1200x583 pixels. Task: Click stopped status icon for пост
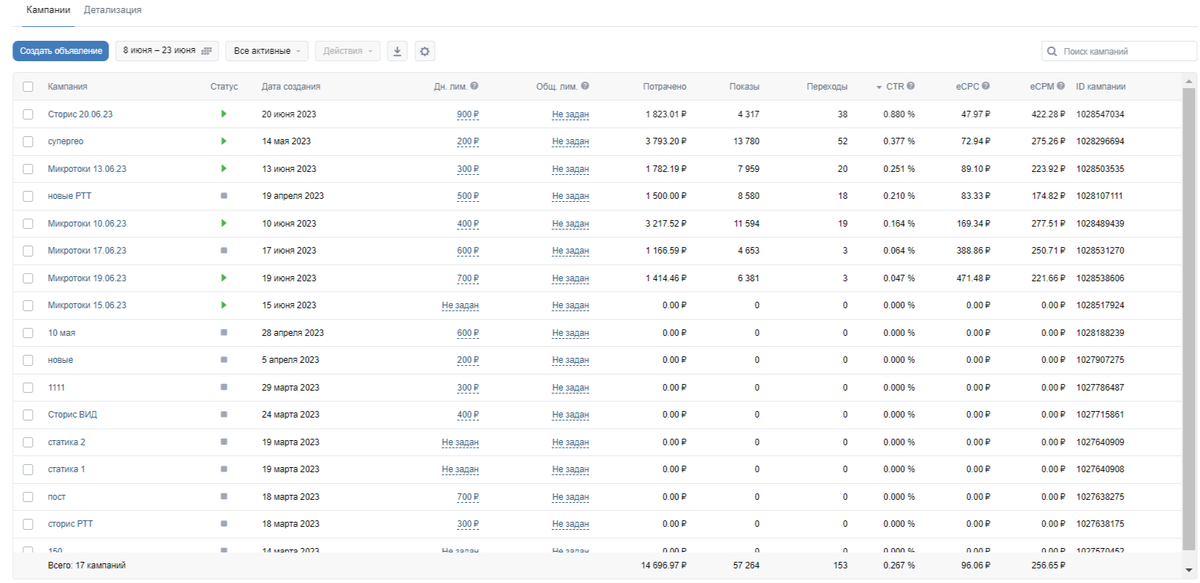[x=223, y=496]
